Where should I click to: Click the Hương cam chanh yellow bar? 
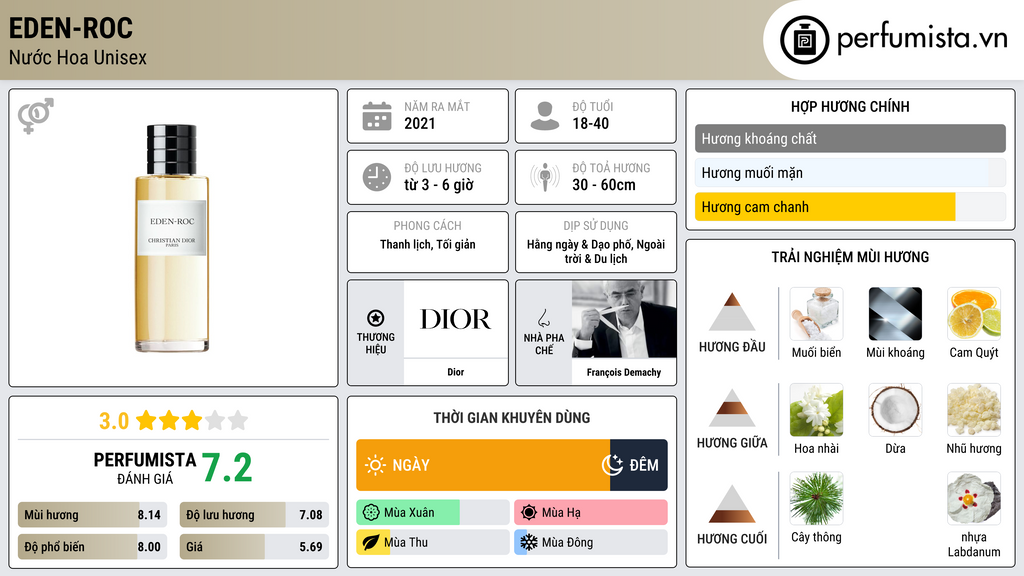[825, 207]
